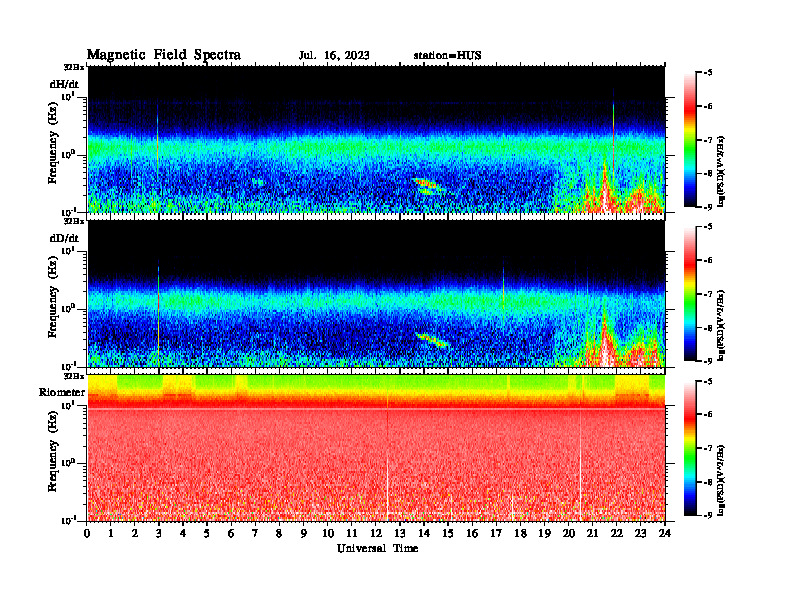The image size is (792, 612).
Task: Click the hour 0 tick label
Action: point(87,533)
